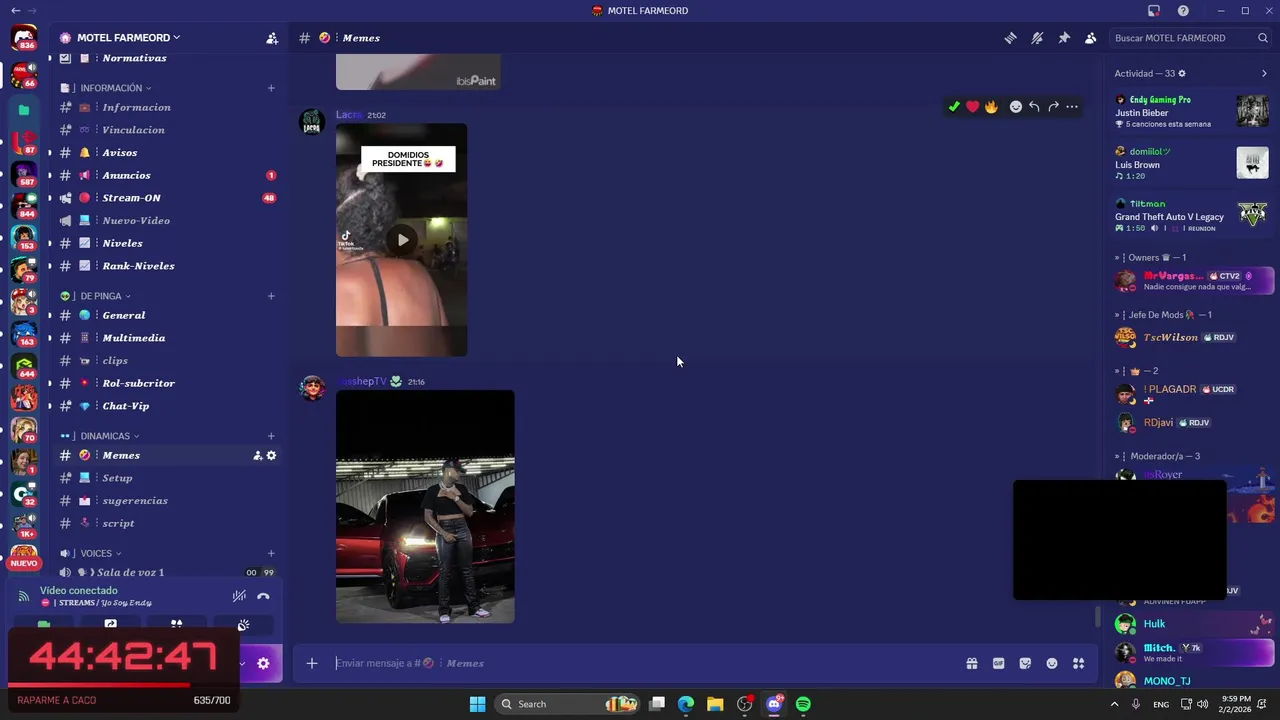
Task: Create invite for Memes channel
Action: (x=257, y=455)
